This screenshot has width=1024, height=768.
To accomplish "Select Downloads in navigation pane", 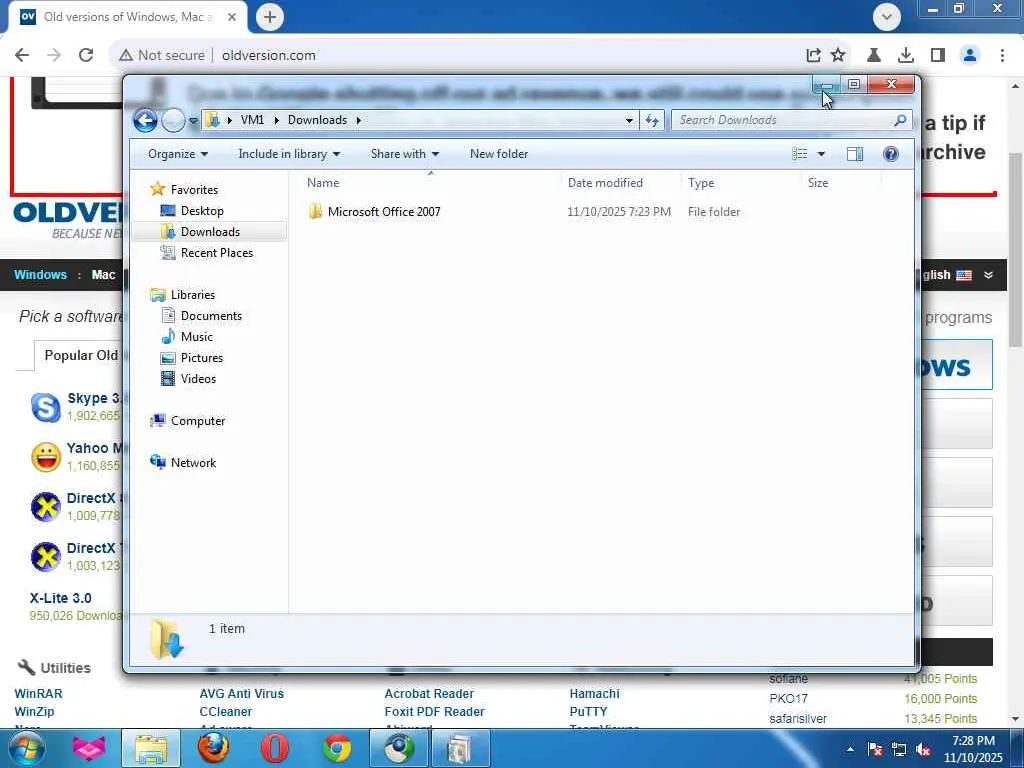I will coord(210,232).
